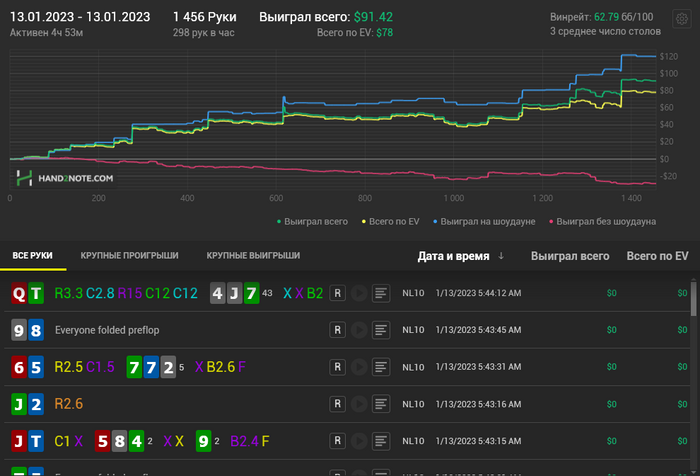Click the R15 action in QT row
The height and width of the screenshot is (476, 700).
(130, 293)
